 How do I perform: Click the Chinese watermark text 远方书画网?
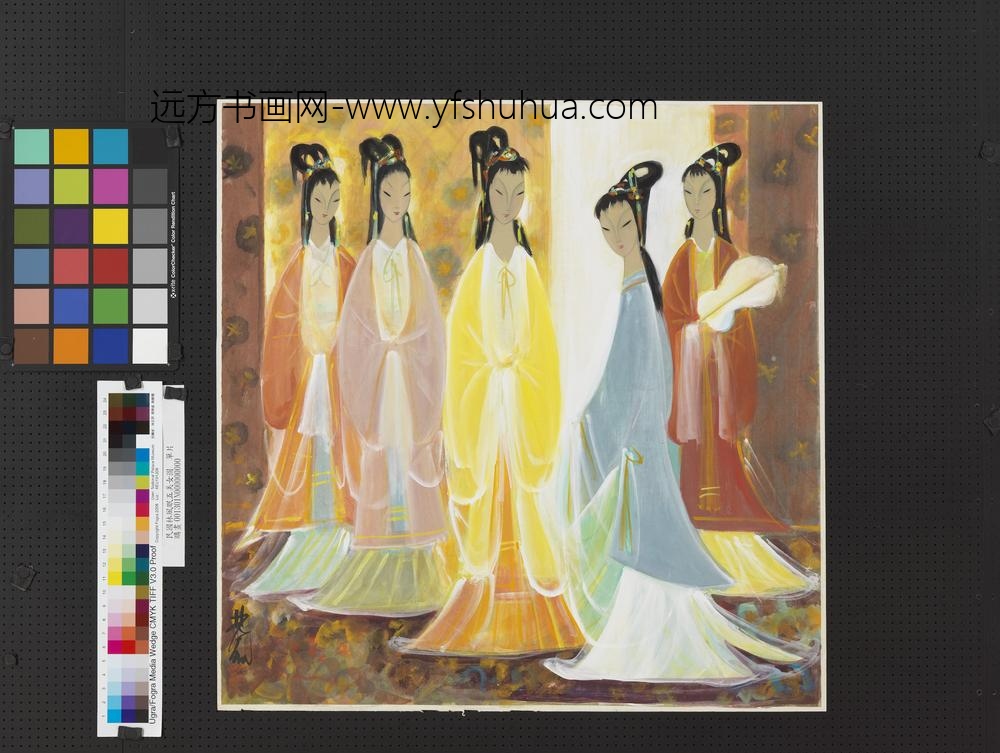click(238, 107)
